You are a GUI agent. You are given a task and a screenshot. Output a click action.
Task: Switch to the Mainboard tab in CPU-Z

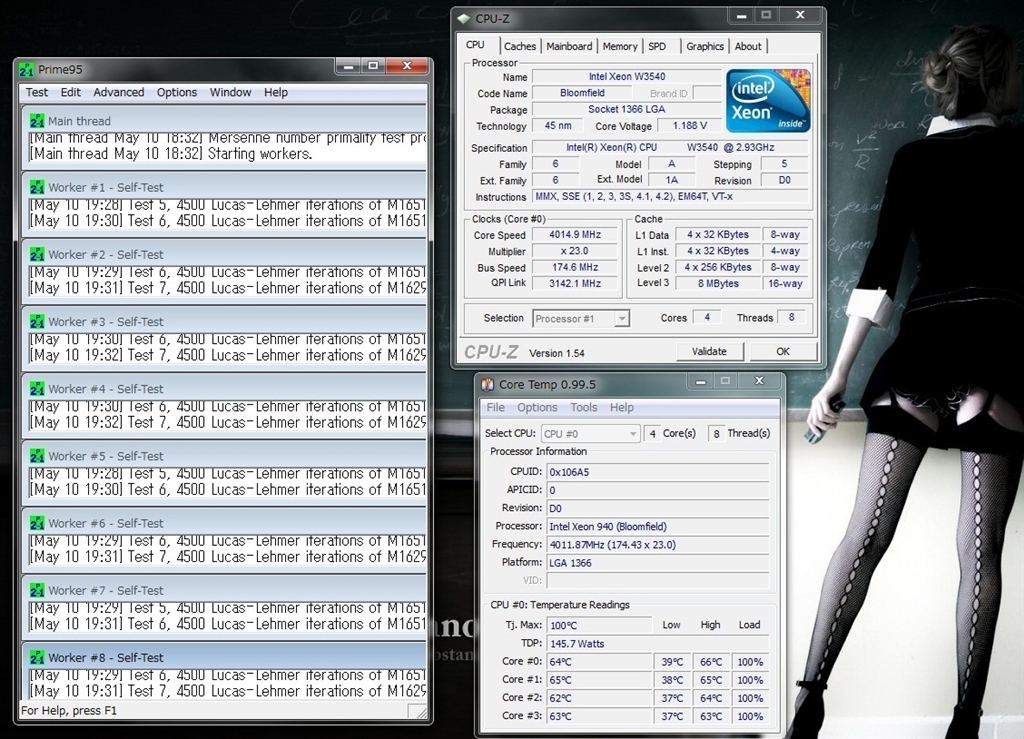(x=569, y=46)
